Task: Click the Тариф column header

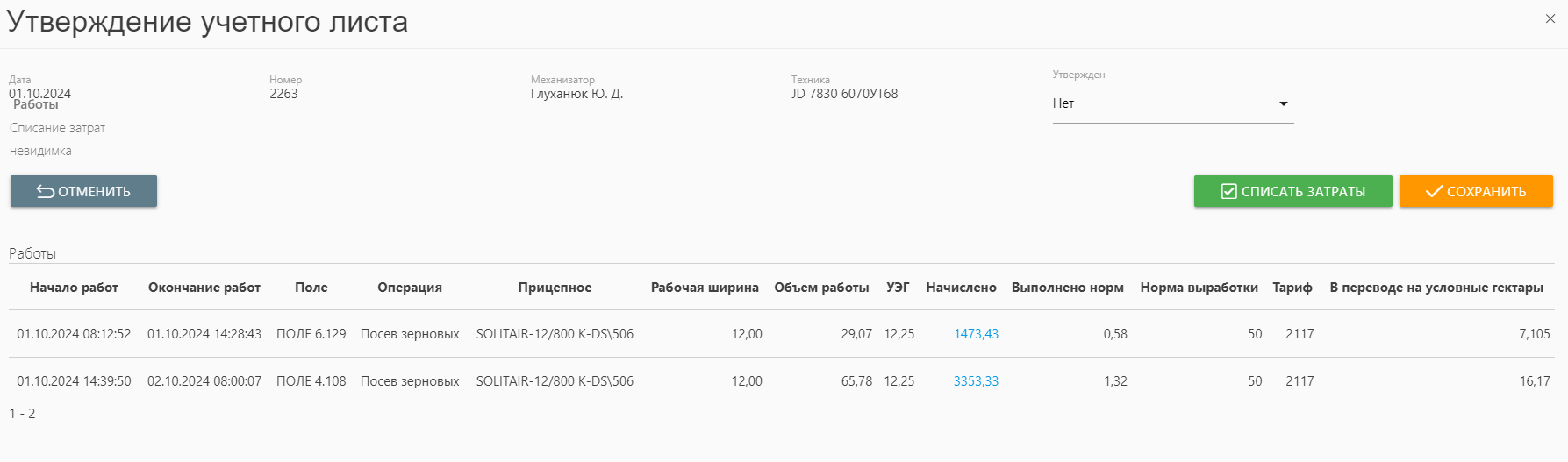Action: coord(1292,288)
